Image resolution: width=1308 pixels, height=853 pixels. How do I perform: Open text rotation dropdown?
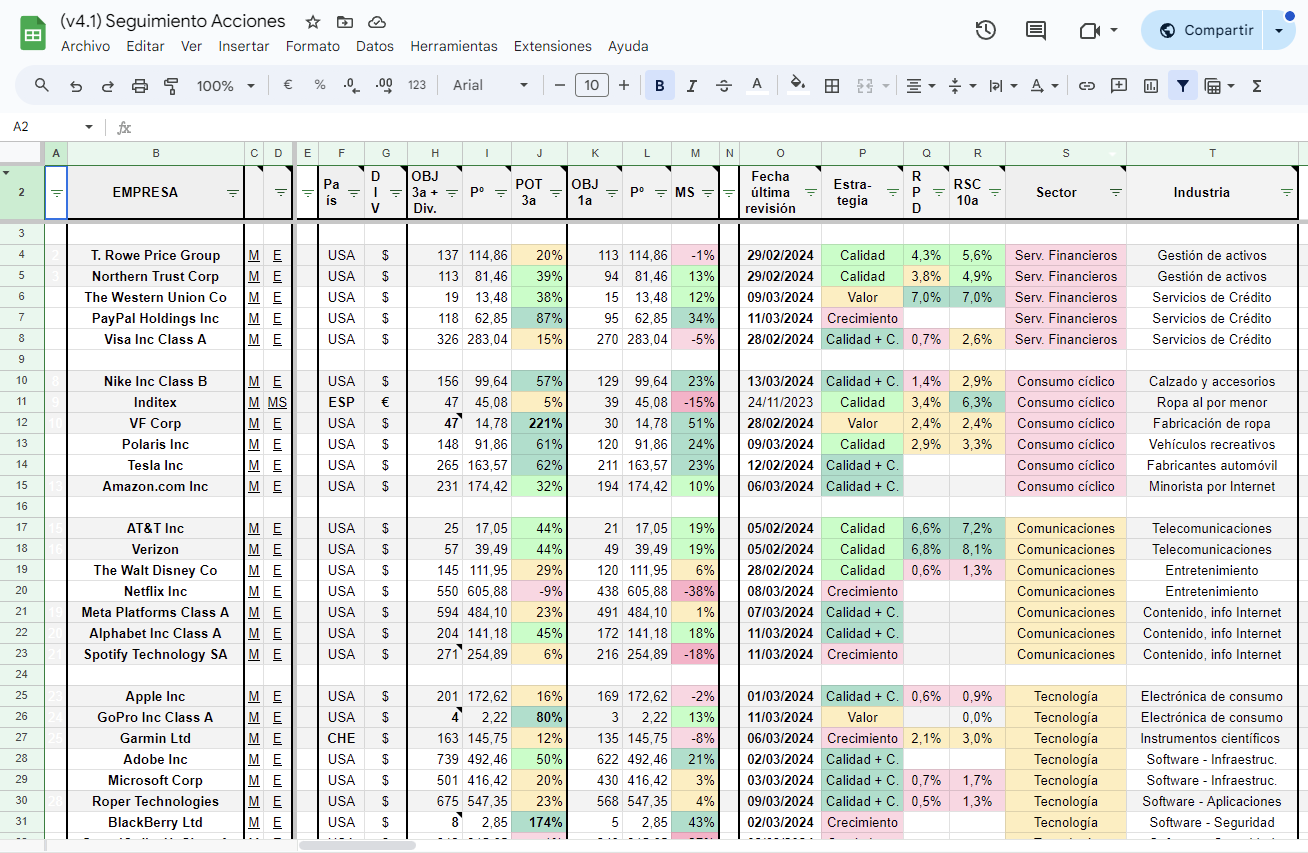1044,86
